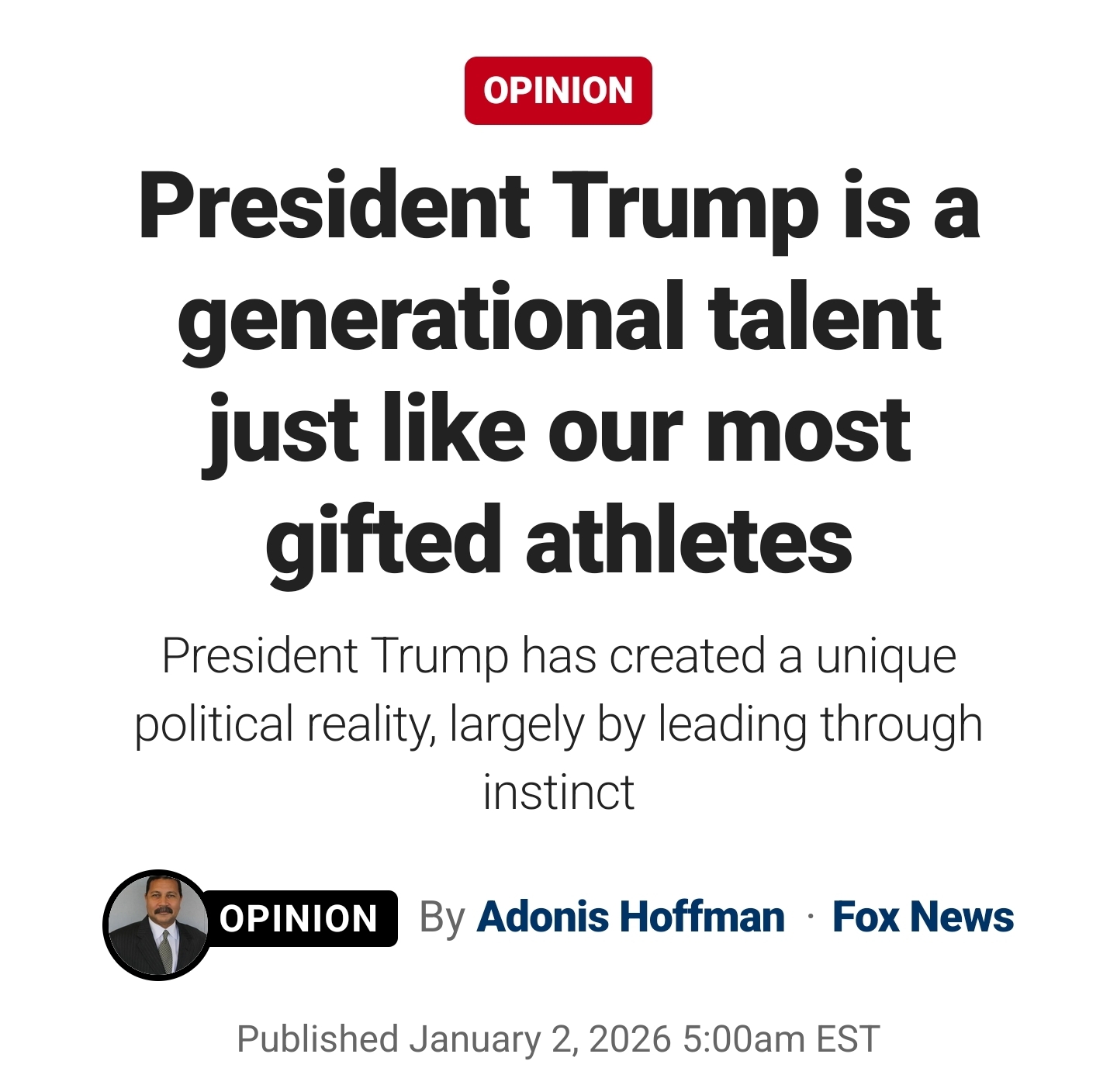Select the "just like our most" headline line
1117x1092 pixels.
[x=558, y=430]
